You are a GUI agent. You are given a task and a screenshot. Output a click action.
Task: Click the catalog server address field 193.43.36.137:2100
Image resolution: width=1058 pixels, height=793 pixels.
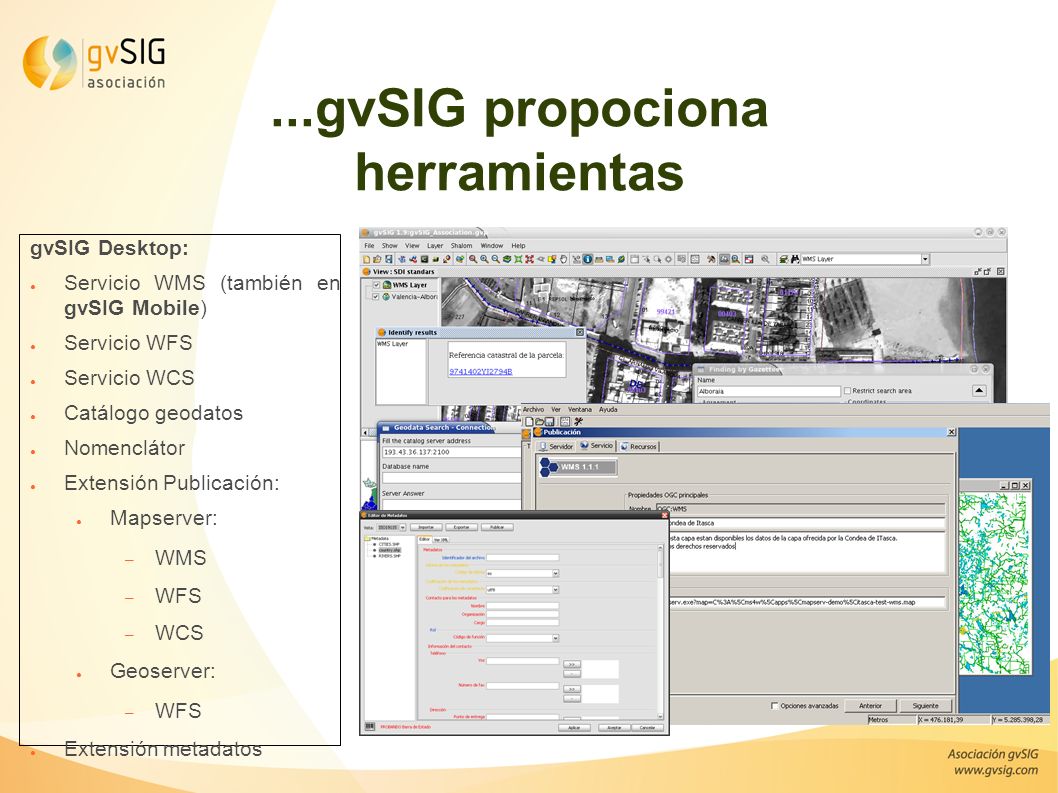[x=451, y=452]
